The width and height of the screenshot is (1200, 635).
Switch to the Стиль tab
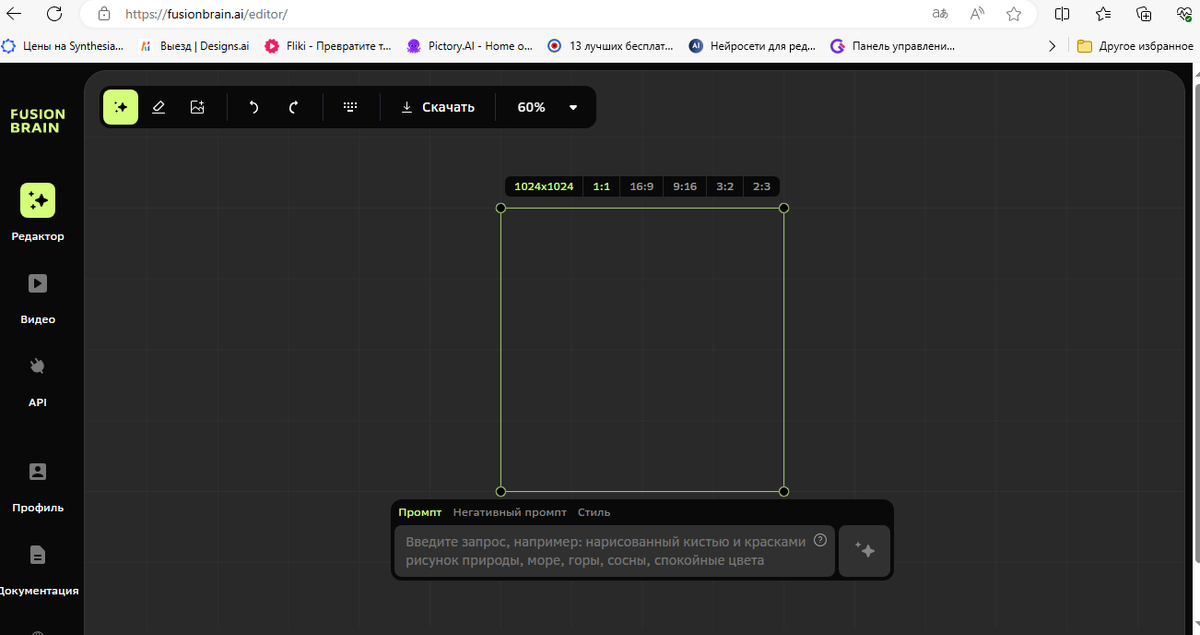pyautogui.click(x=594, y=512)
